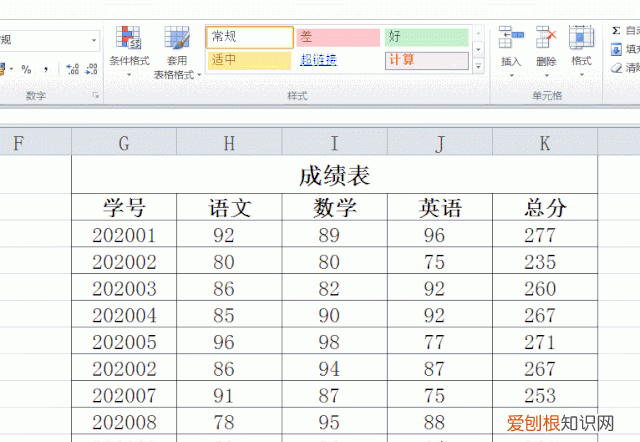Select the header cell 数学

(335, 207)
